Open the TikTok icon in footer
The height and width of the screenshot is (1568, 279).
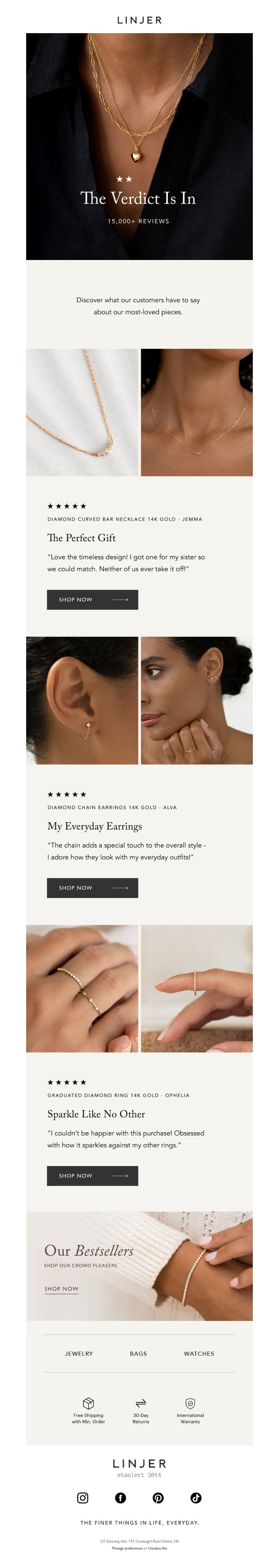(x=196, y=1498)
